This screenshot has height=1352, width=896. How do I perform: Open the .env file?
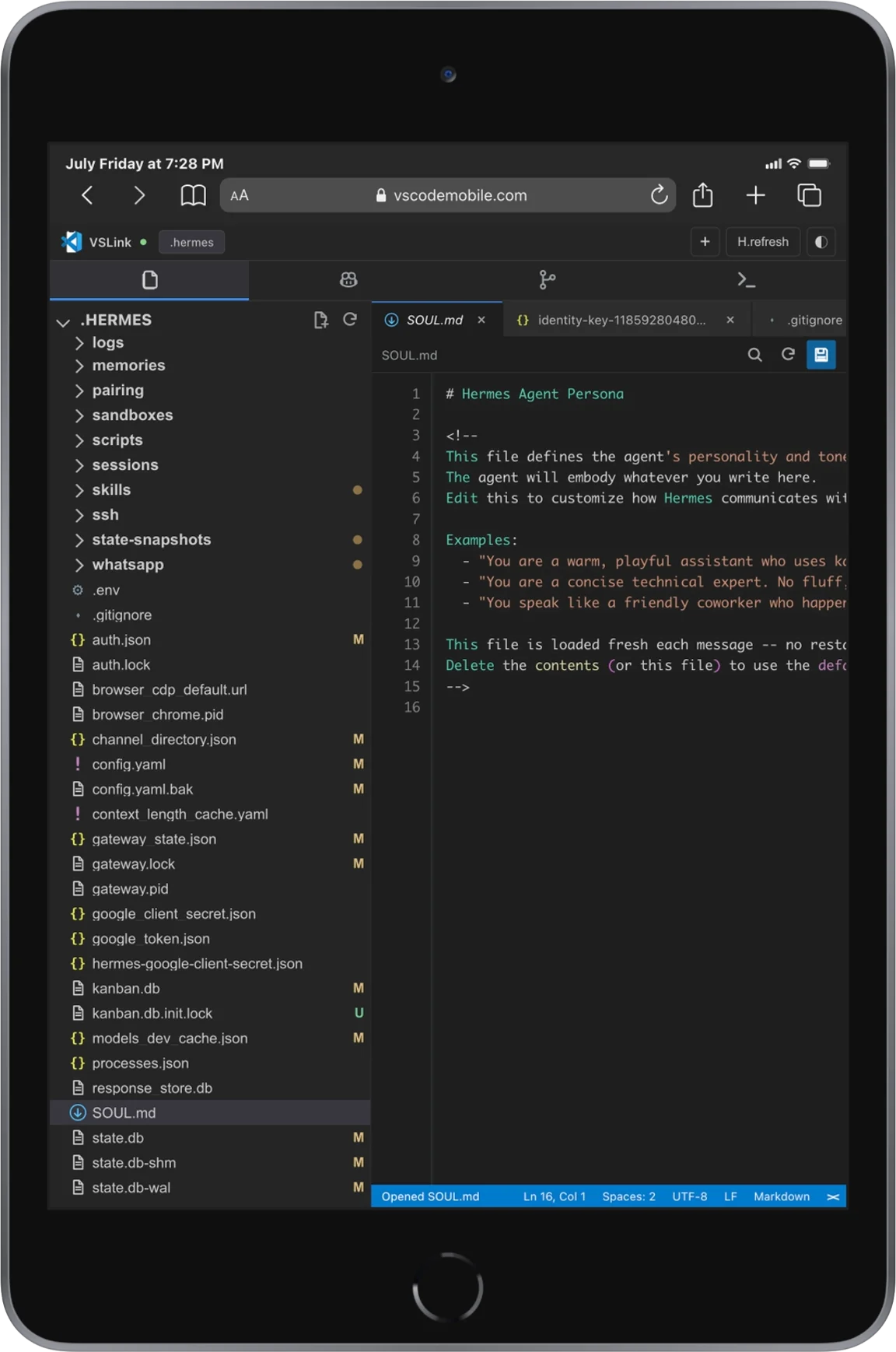point(210,590)
